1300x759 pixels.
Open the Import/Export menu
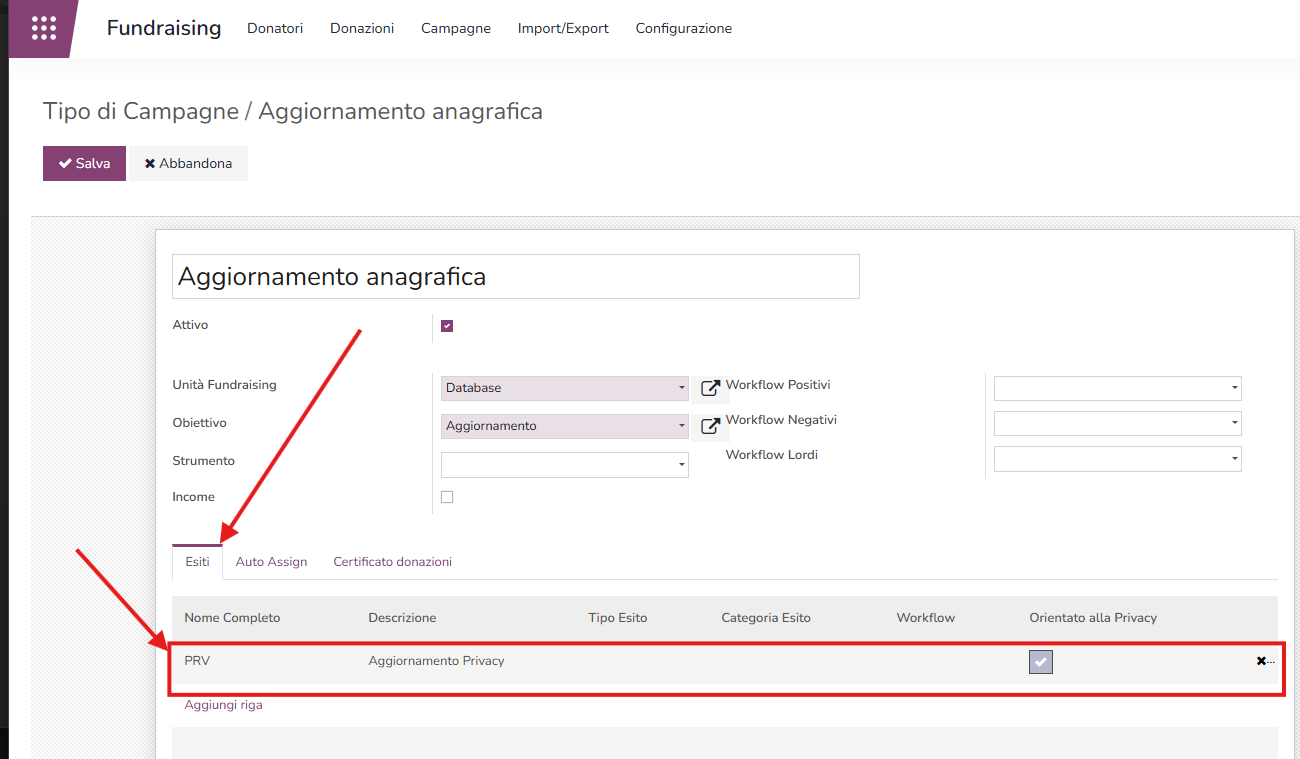pos(563,28)
